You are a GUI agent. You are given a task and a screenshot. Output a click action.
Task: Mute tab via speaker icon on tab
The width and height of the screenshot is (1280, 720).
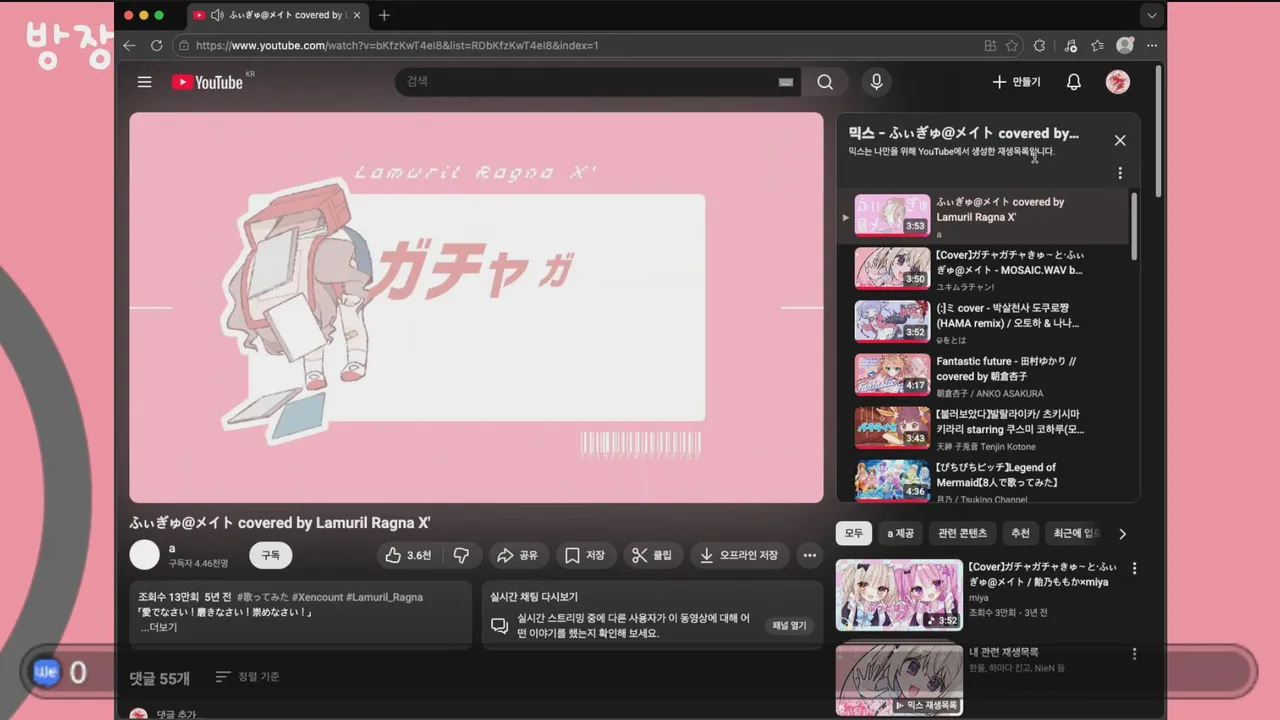(x=217, y=15)
